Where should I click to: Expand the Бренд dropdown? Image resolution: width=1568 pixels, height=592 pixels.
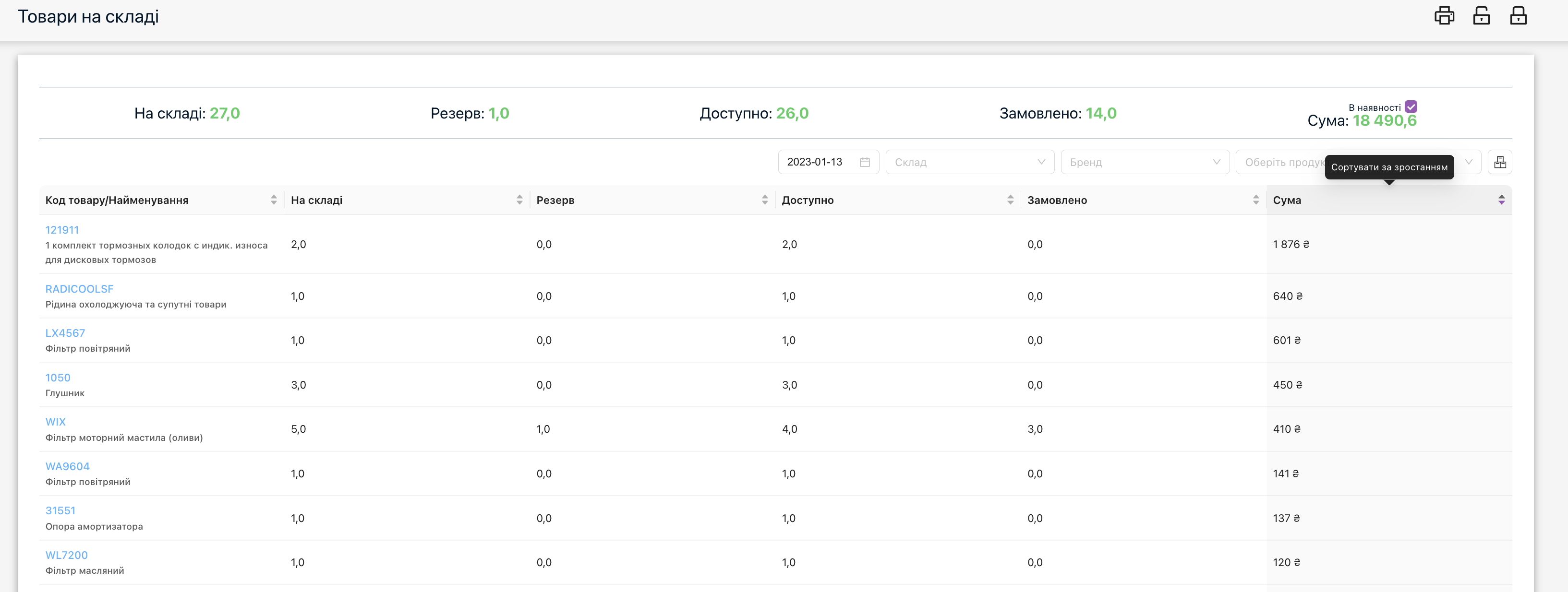coord(1145,162)
